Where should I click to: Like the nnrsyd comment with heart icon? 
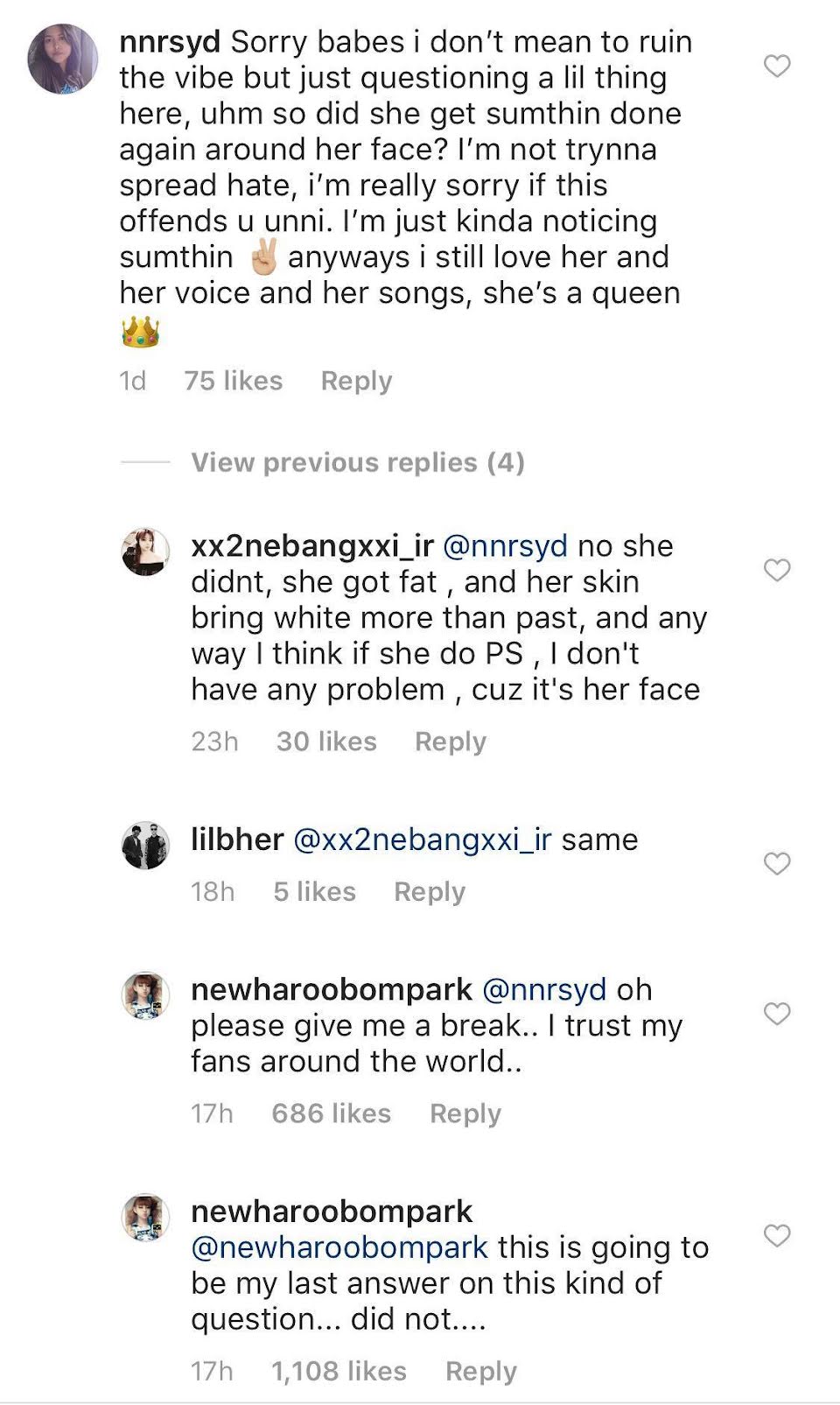[777, 66]
